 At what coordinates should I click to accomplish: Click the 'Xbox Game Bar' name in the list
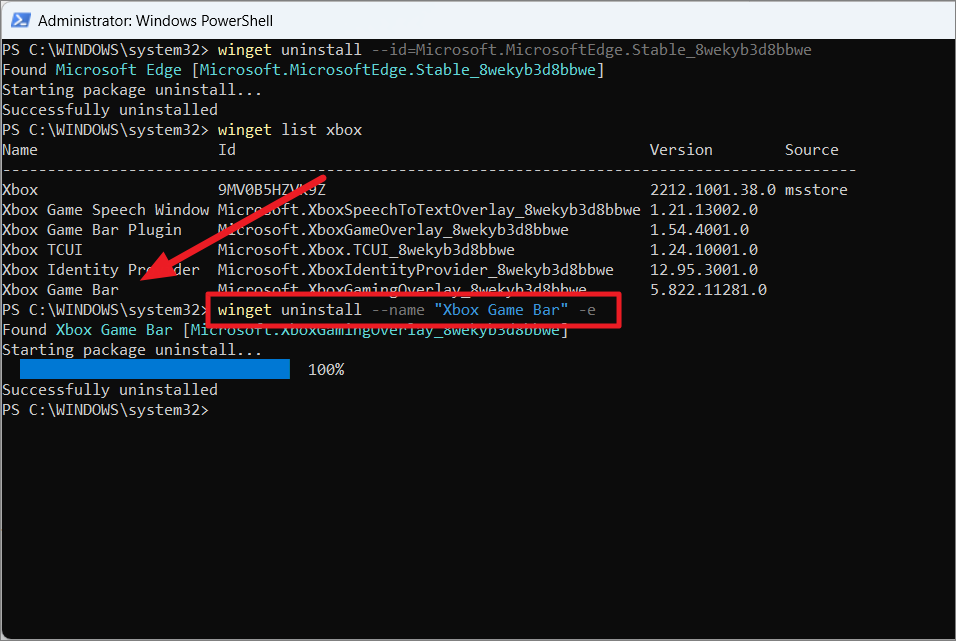60,290
